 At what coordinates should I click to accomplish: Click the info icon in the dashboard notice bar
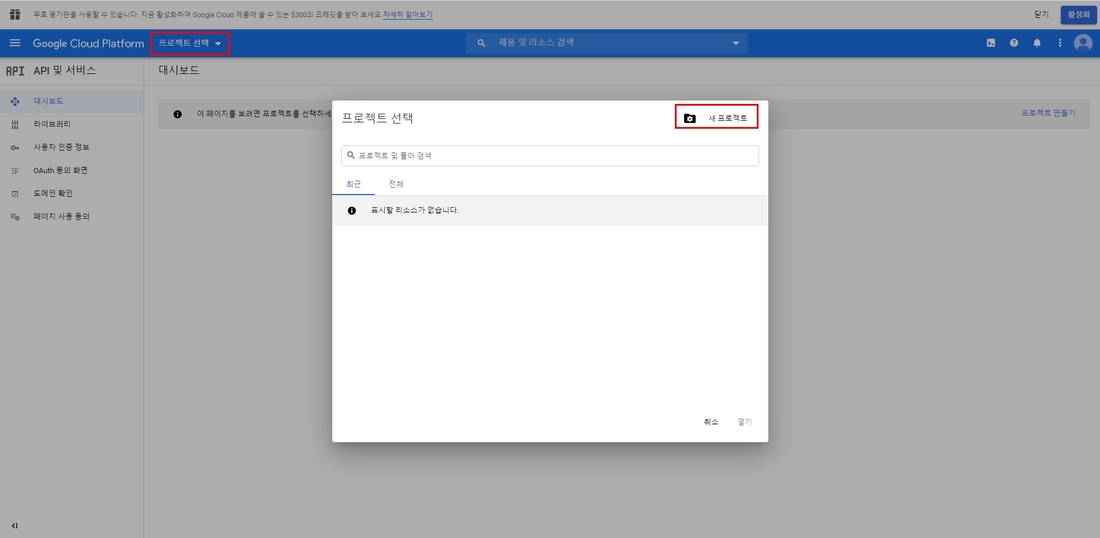177,114
